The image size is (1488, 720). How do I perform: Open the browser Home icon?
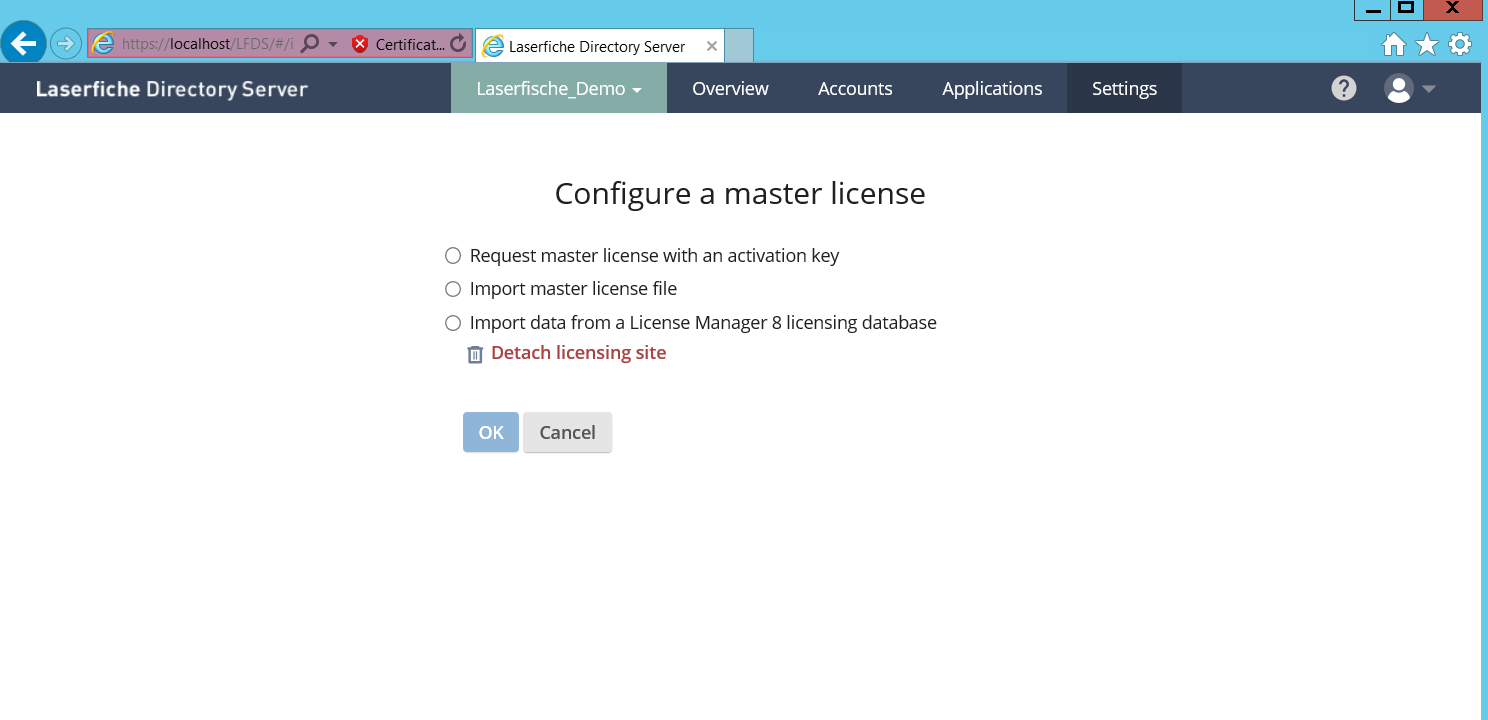click(1393, 45)
